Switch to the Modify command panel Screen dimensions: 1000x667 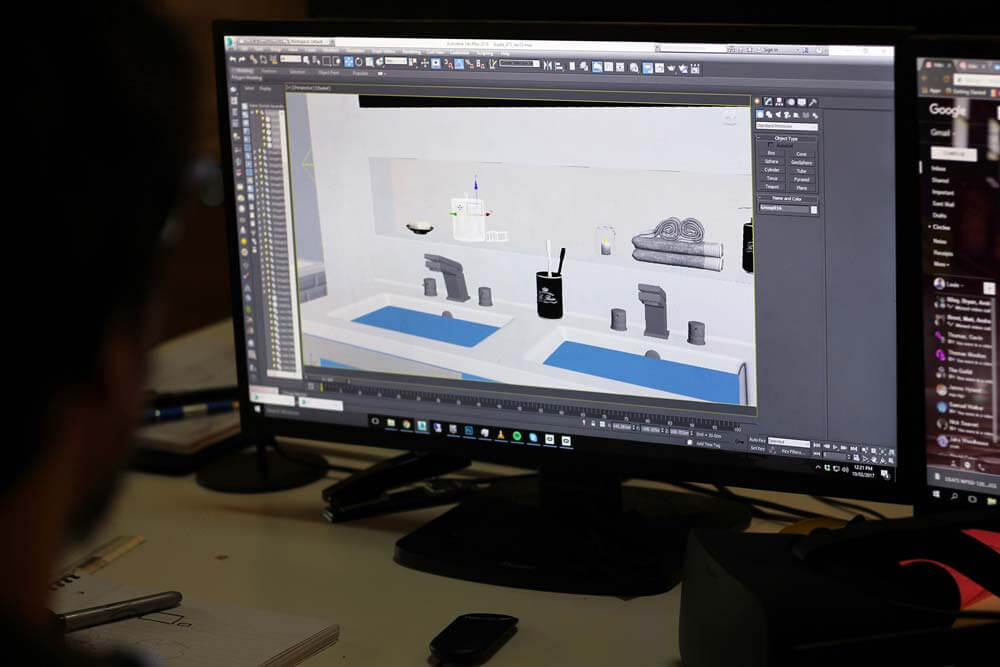[x=768, y=101]
